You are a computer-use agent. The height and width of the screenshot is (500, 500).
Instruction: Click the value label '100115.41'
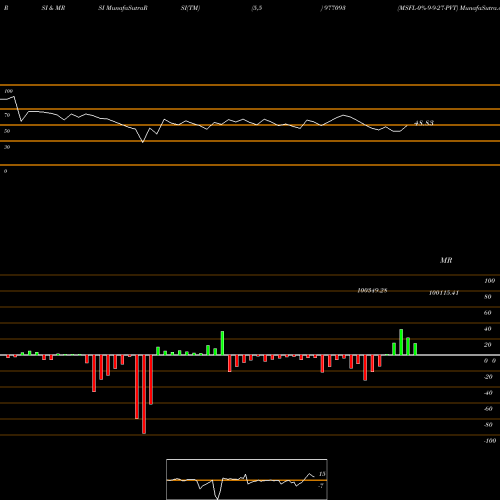pos(444,293)
